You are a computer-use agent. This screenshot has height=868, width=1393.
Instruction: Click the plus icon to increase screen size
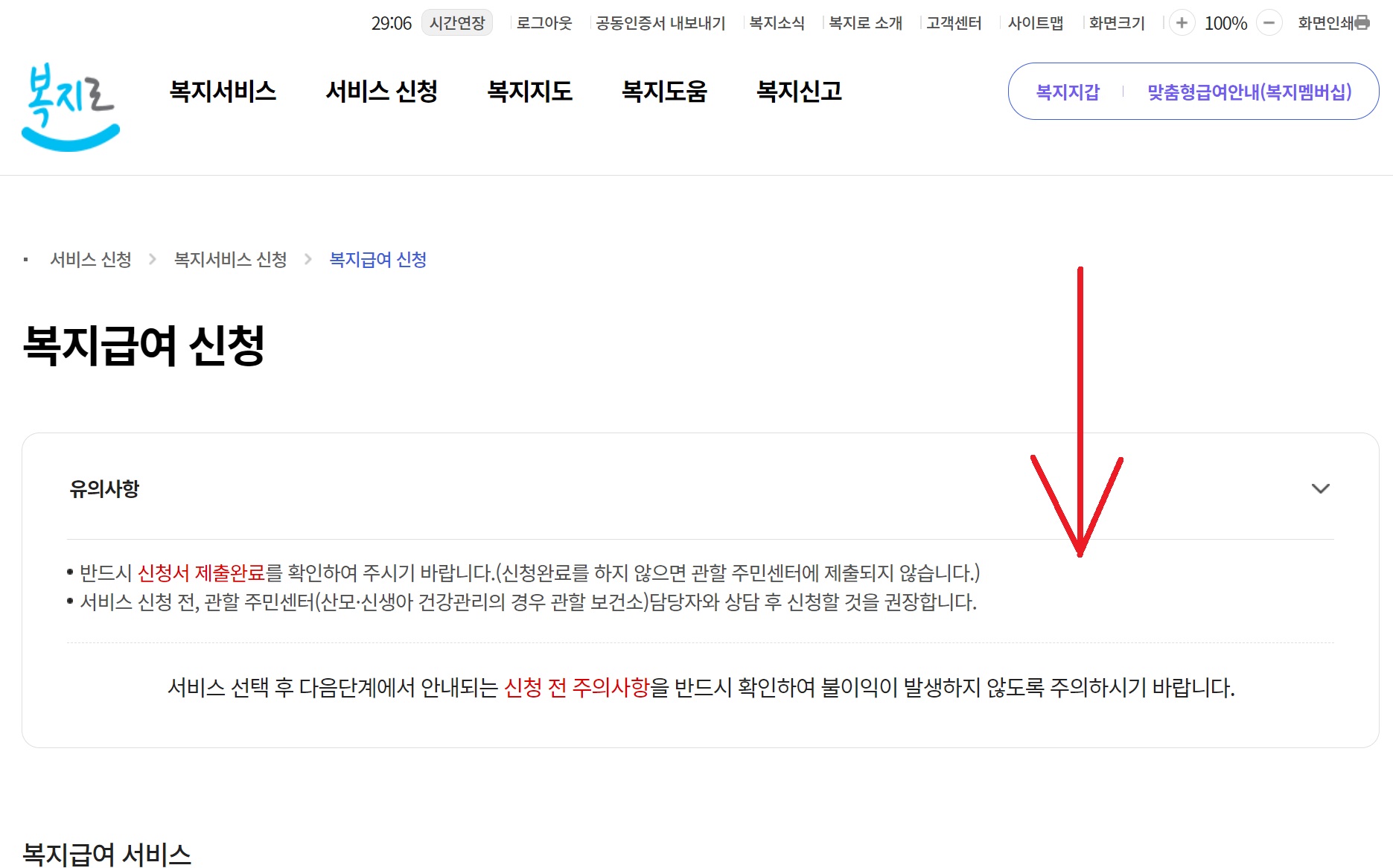tap(1182, 23)
